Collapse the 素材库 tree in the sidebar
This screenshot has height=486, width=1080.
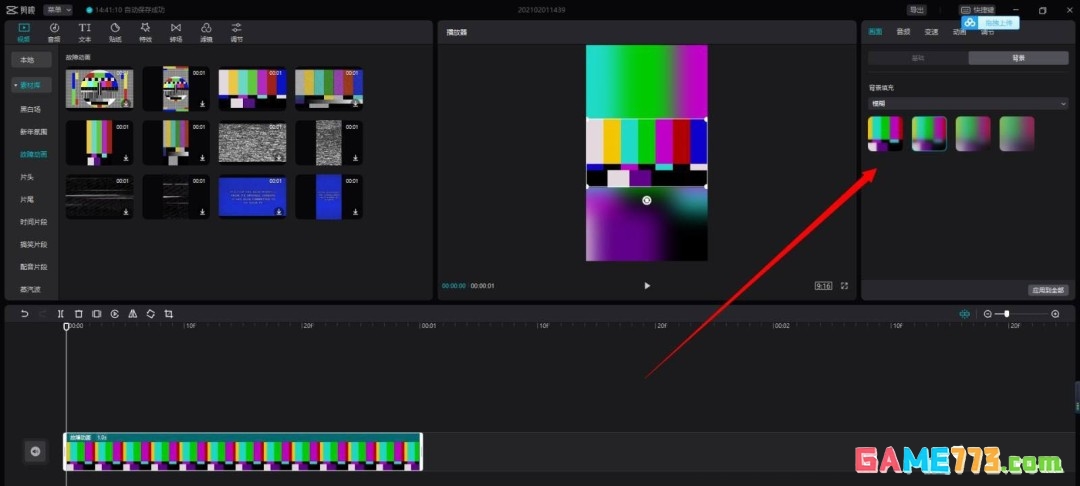pyautogui.click(x=15, y=85)
